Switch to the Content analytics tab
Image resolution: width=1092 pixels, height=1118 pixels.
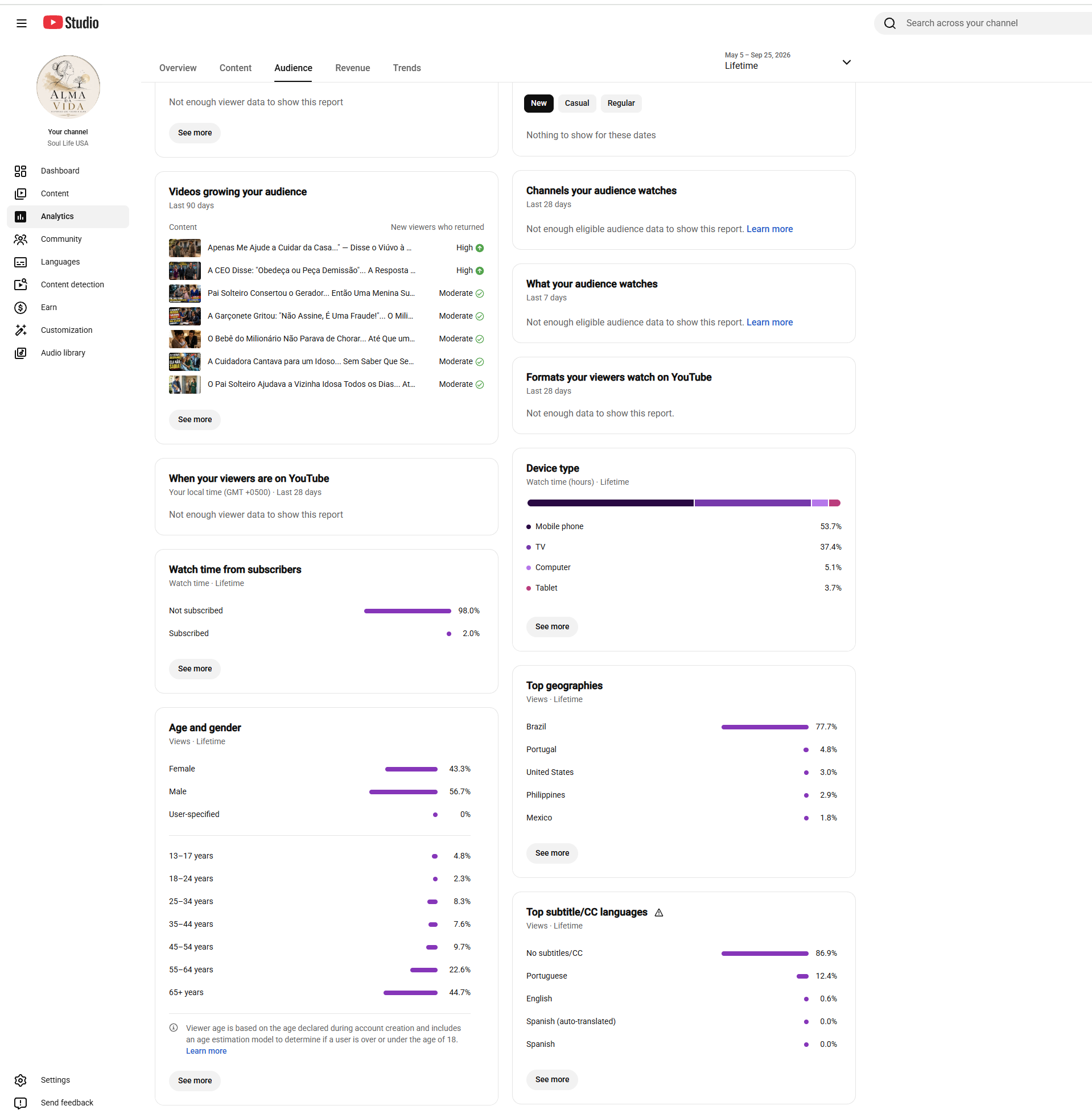(235, 68)
